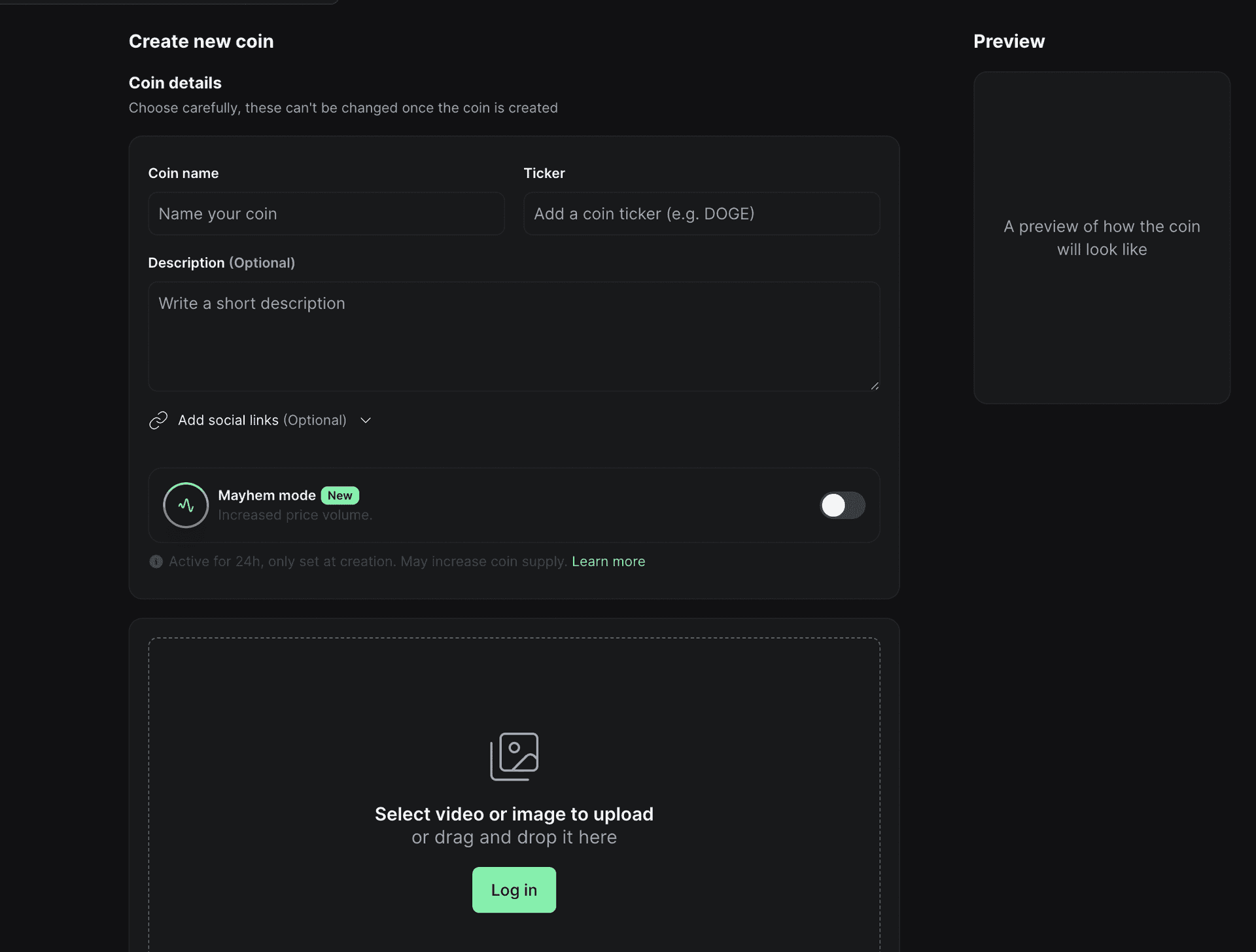
Task: Click the Coin details section label
Action: [174, 82]
